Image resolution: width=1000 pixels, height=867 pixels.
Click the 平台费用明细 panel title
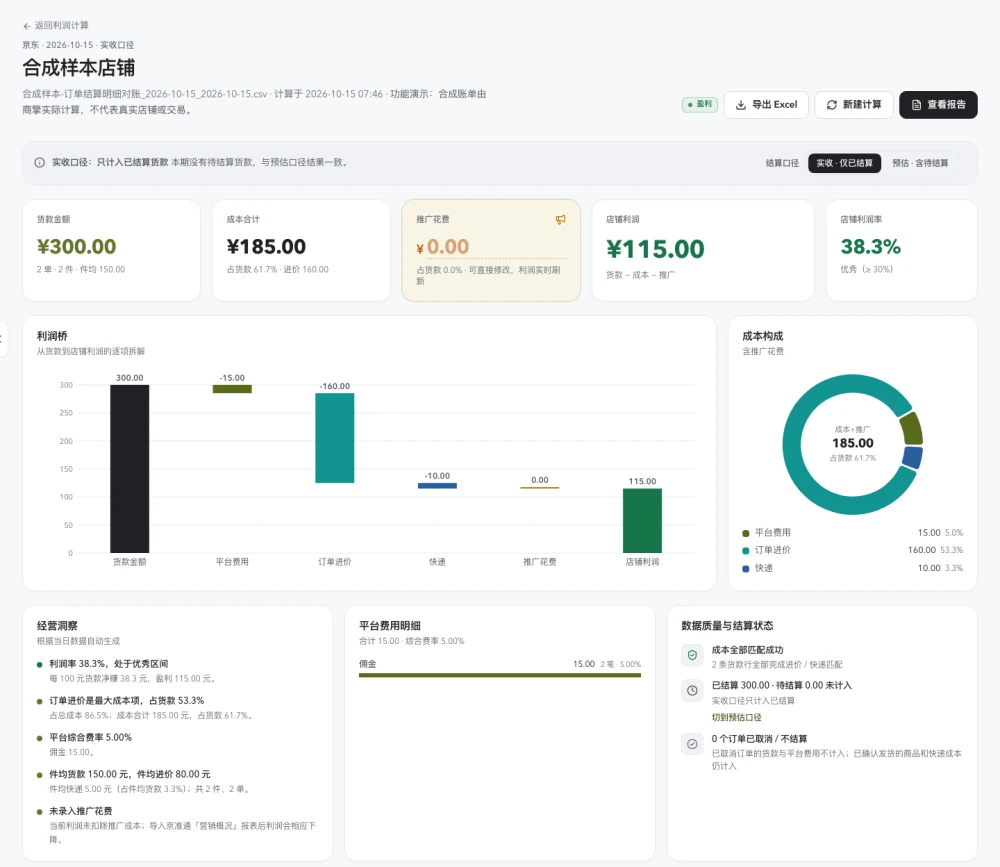pyautogui.click(x=390, y=626)
